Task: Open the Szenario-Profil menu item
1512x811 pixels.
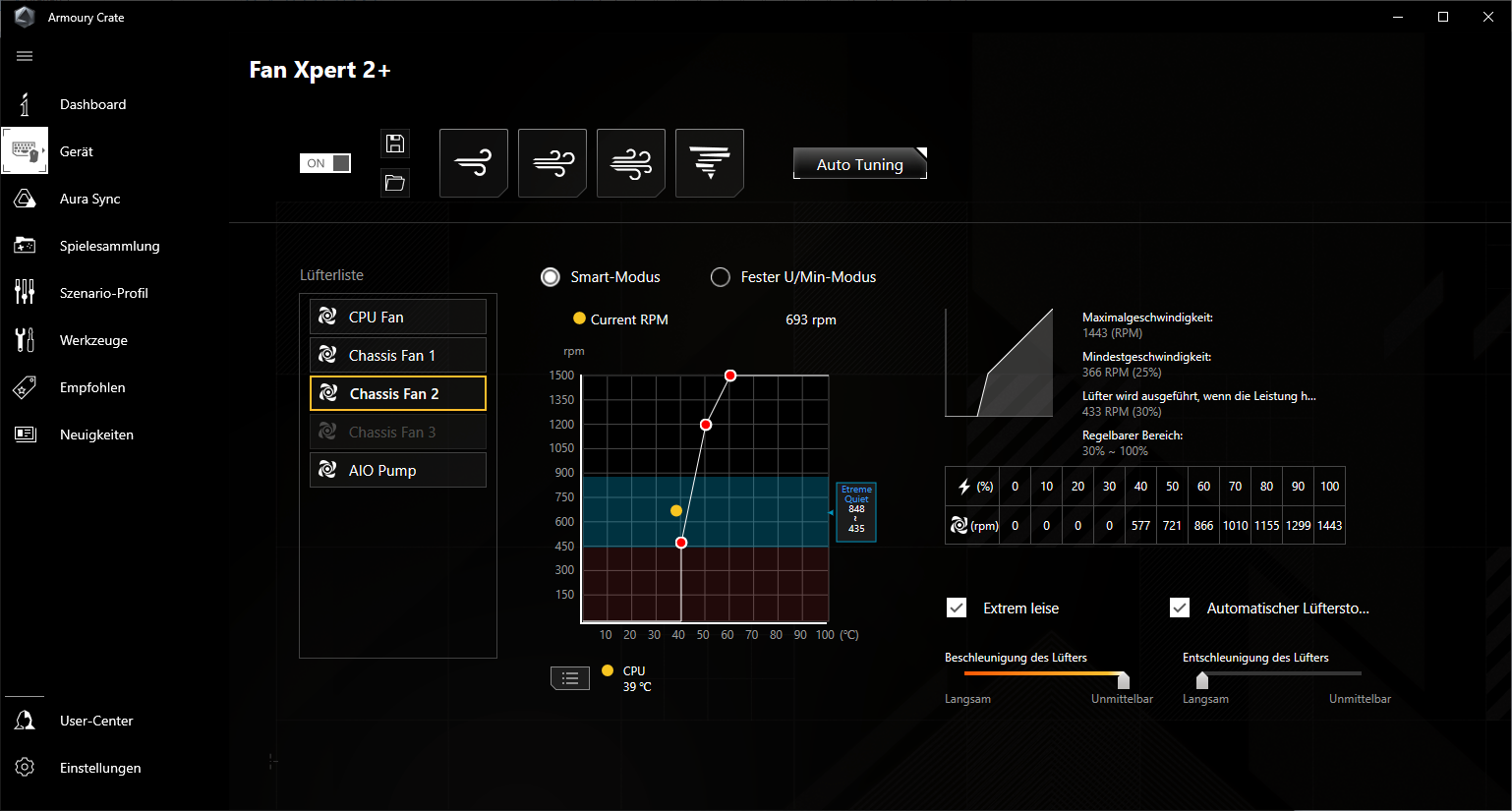Action: [x=103, y=293]
